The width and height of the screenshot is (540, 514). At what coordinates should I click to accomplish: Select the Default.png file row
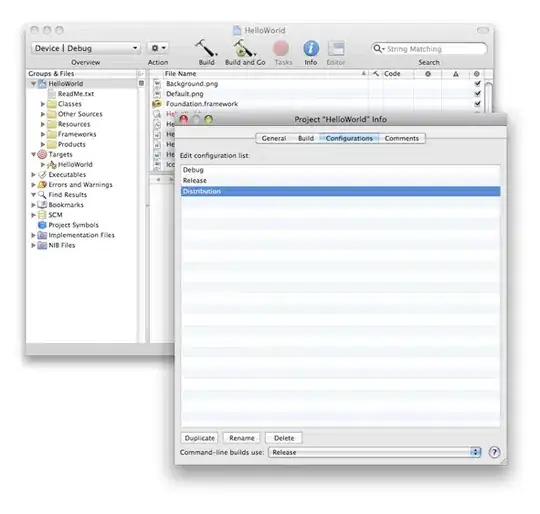click(x=316, y=94)
